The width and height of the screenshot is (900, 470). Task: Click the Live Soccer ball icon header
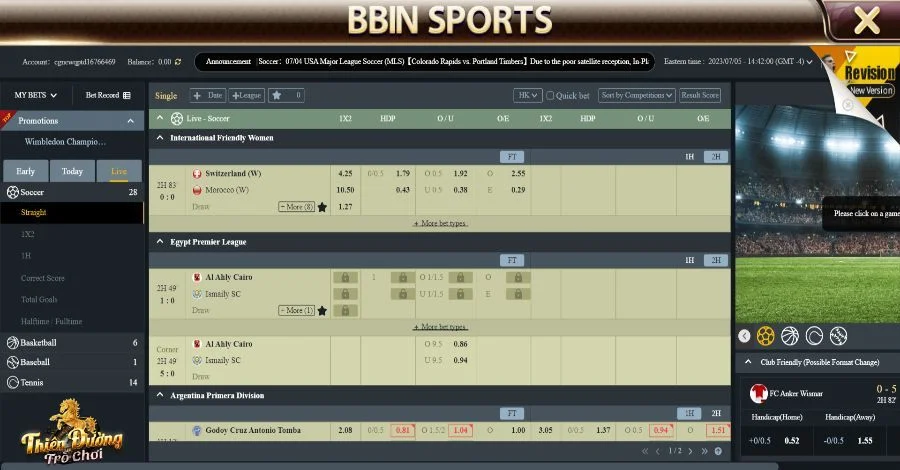[x=177, y=119]
